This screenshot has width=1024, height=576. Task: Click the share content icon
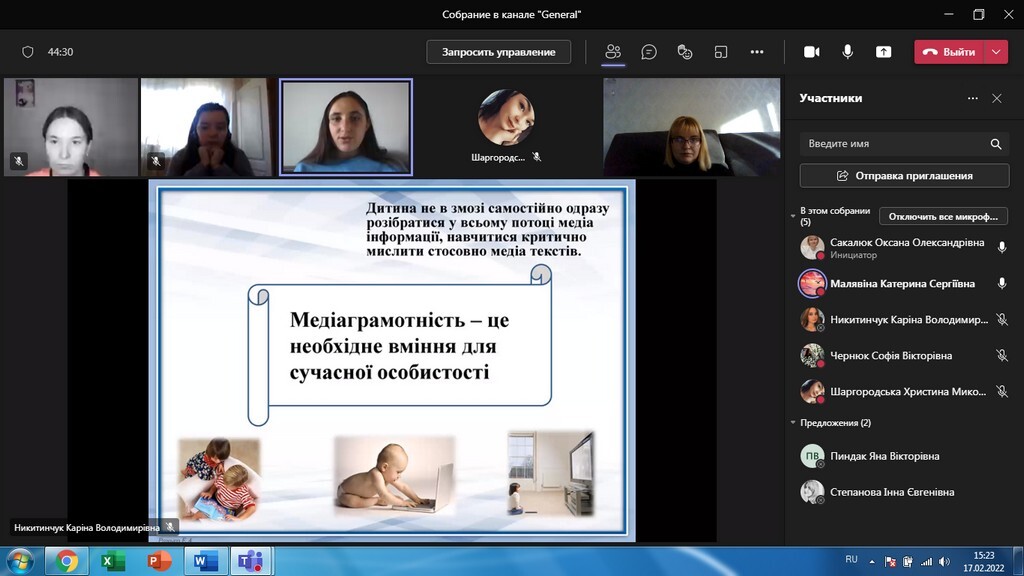[883, 52]
